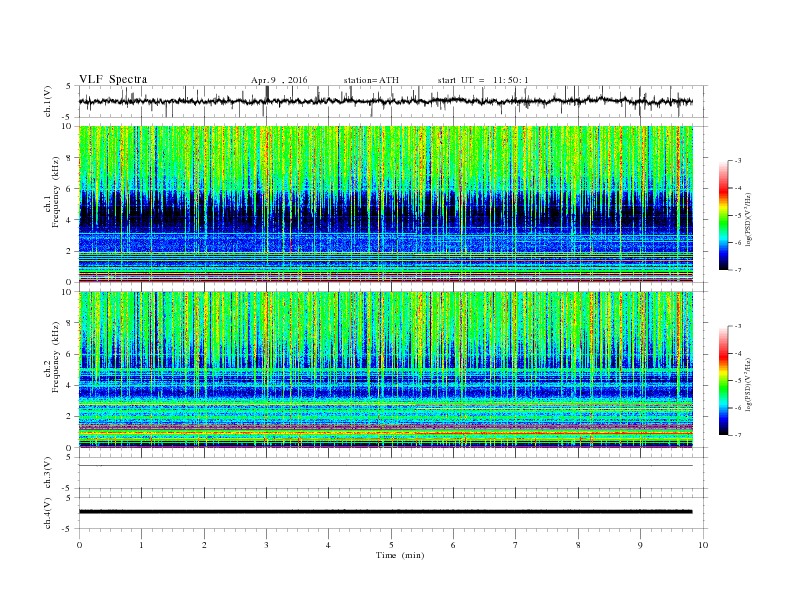Select the "start UT = 11:50: 1" text

pyautogui.click(x=483, y=80)
